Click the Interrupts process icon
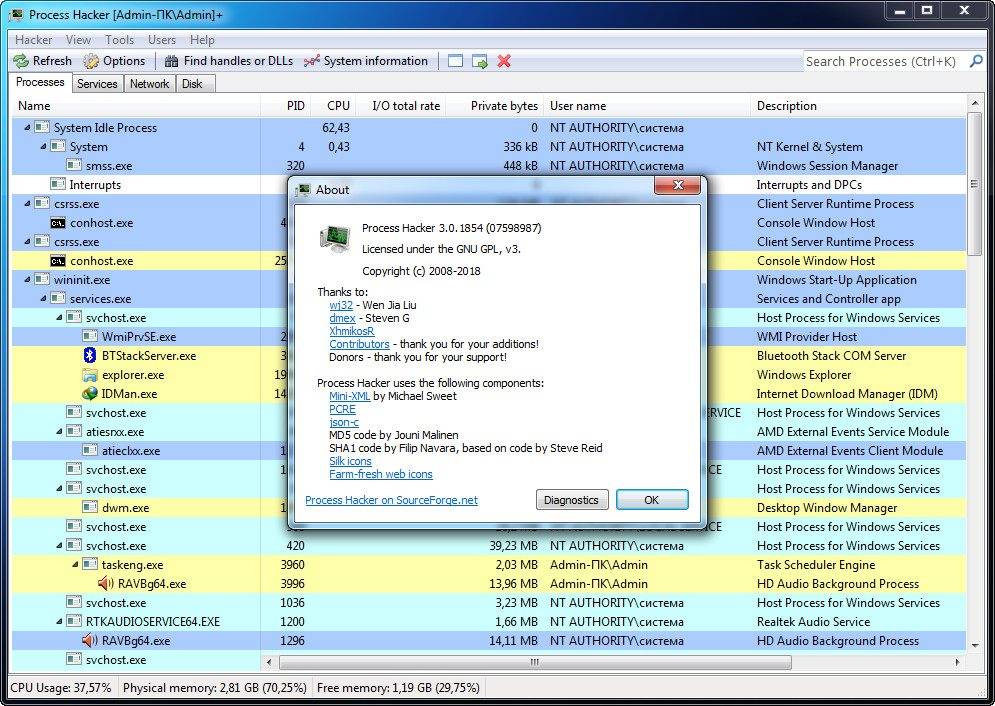Viewport: 995px width, 706px height. (x=58, y=184)
